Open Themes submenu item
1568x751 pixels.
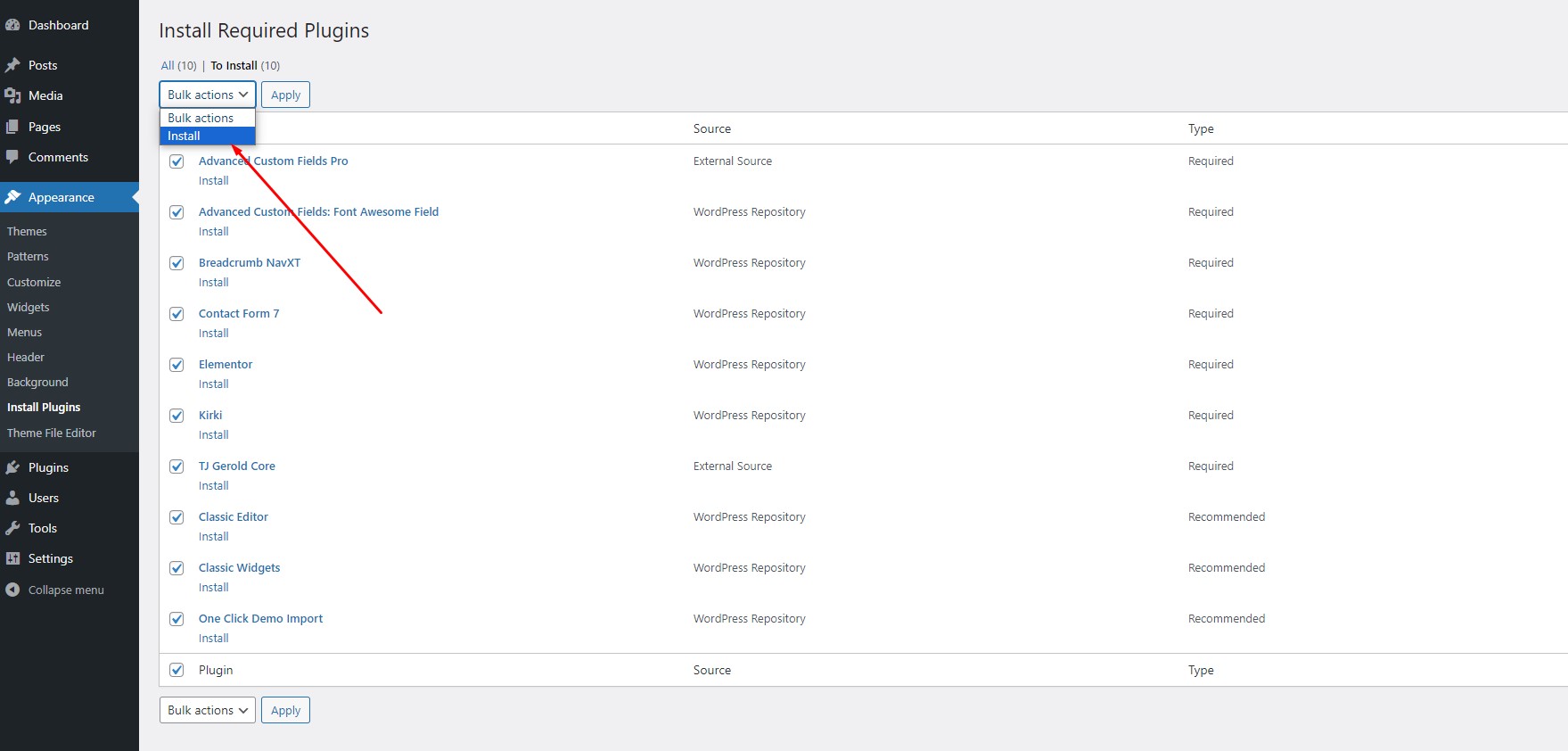(x=27, y=231)
